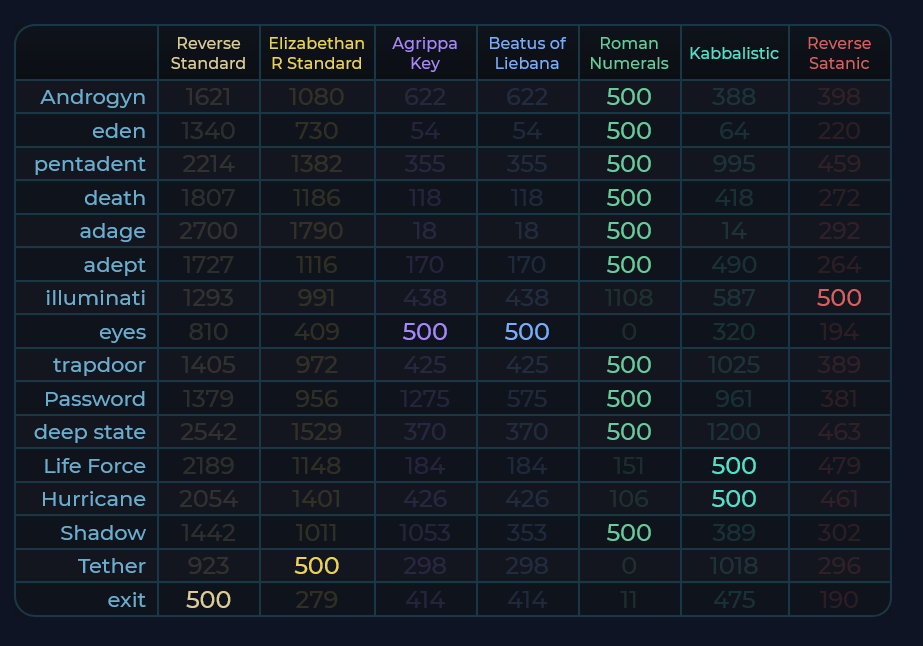Select the Hurricane row label
The width and height of the screenshot is (923, 646).
[94, 499]
